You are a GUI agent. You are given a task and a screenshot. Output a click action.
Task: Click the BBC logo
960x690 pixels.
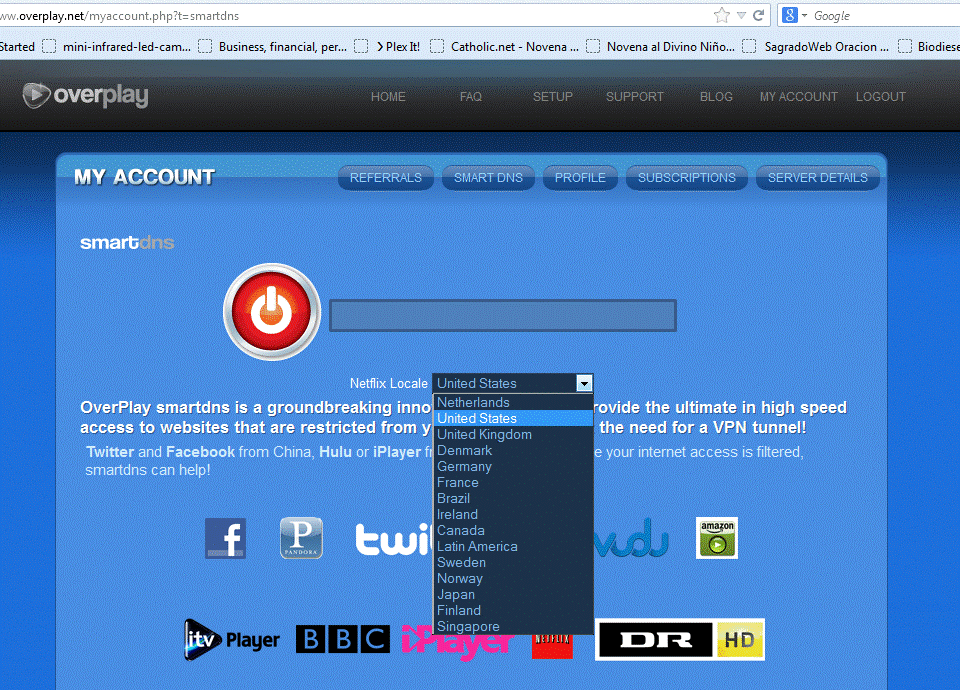(x=343, y=640)
